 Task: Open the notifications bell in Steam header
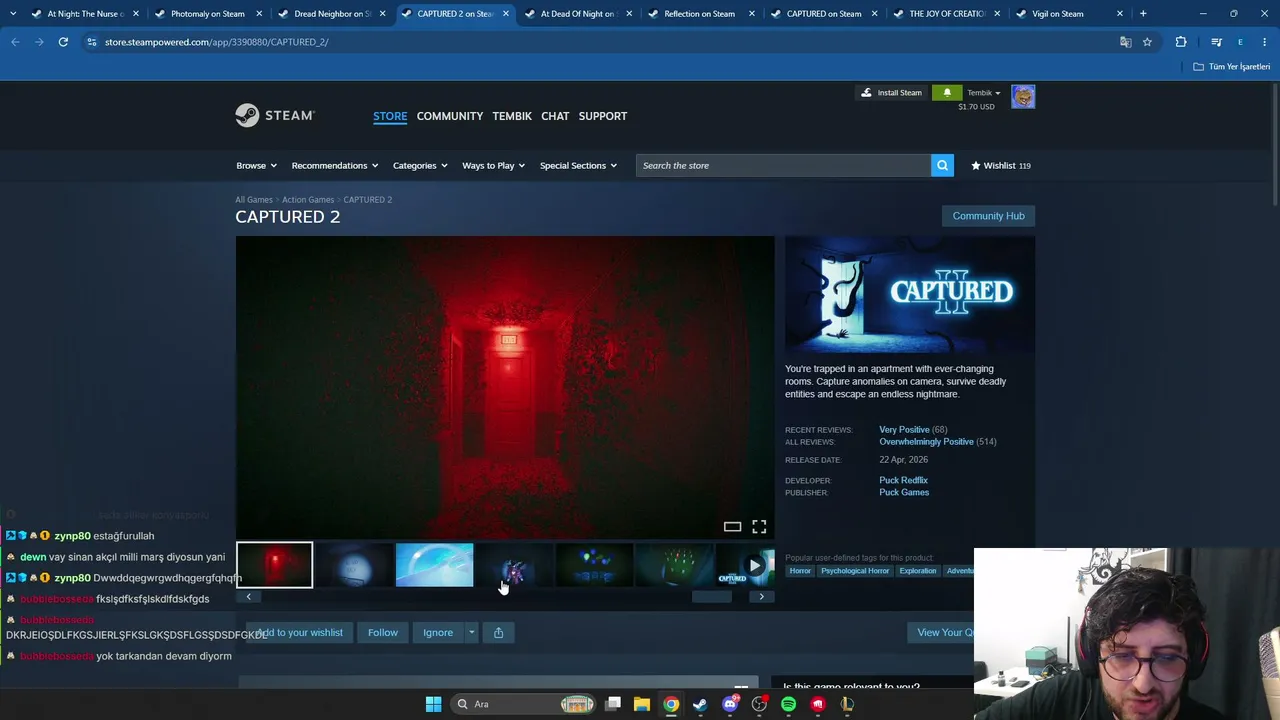point(947,93)
